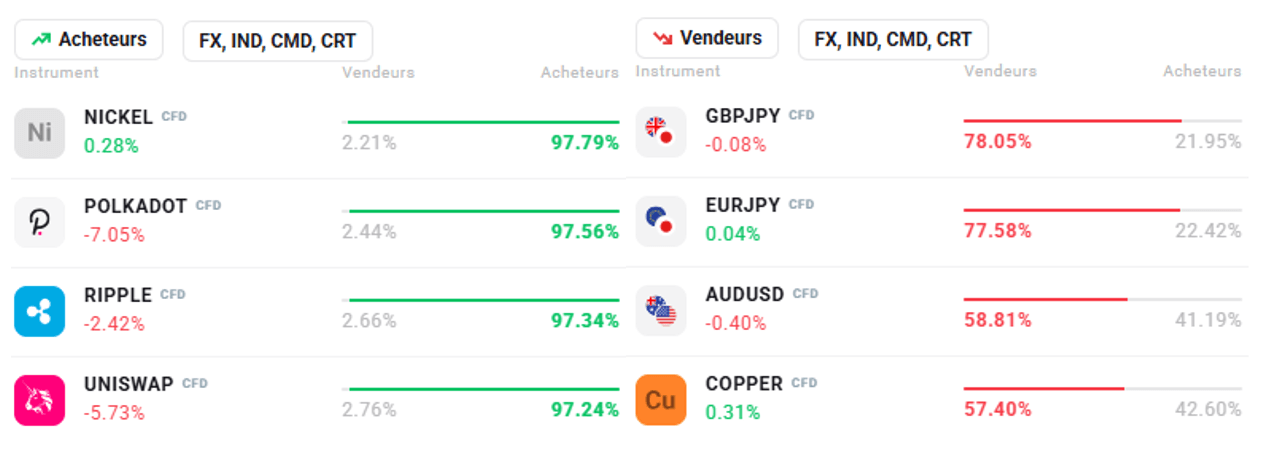Click the AUDUSD flag pair icon
This screenshot has height=455, width=1270.
pos(660,310)
